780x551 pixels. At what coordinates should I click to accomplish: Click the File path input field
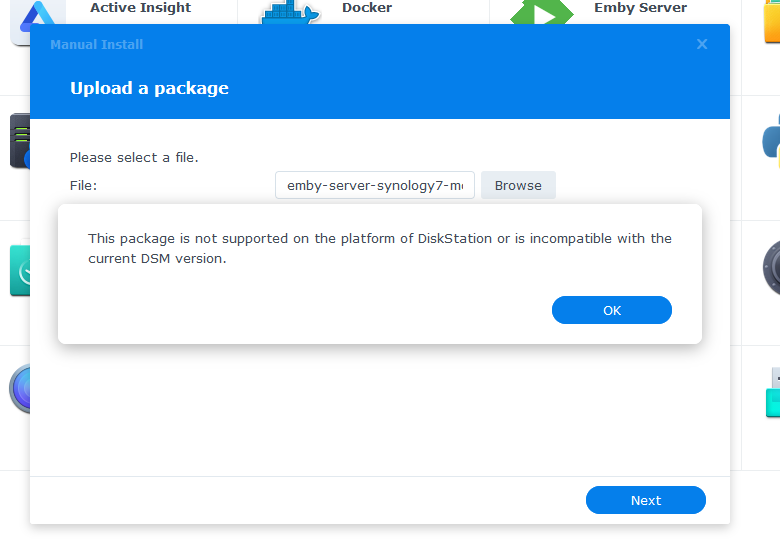[x=375, y=185]
